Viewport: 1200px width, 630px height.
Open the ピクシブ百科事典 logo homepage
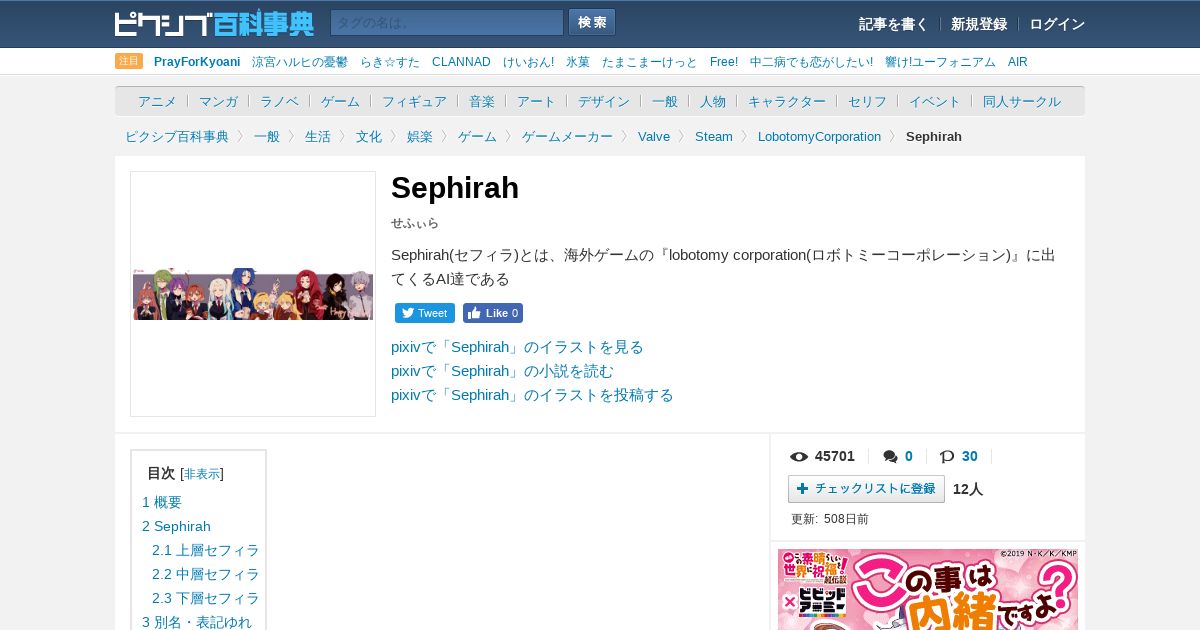coord(214,23)
